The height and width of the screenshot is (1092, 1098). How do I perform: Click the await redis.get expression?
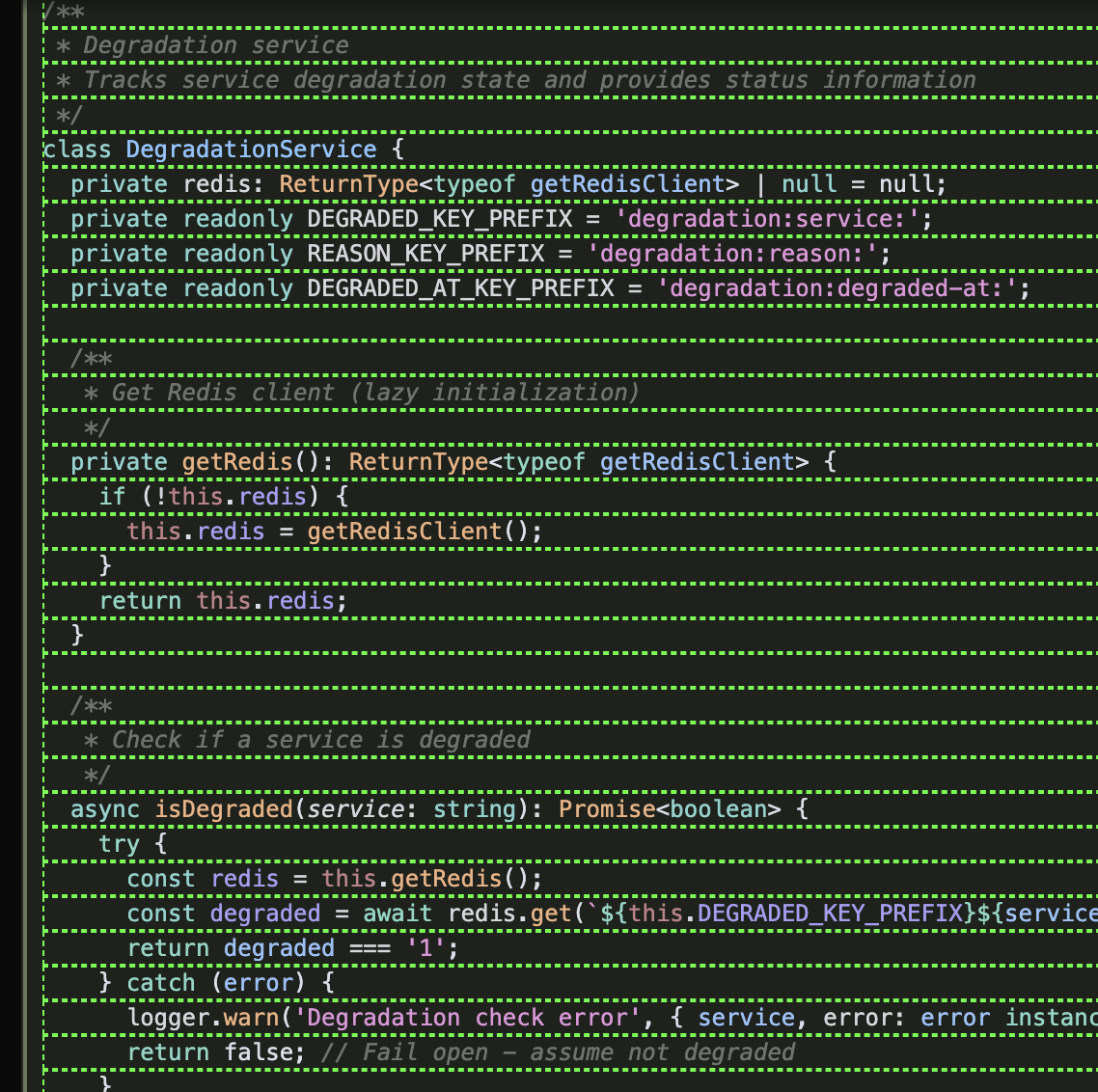473,913
